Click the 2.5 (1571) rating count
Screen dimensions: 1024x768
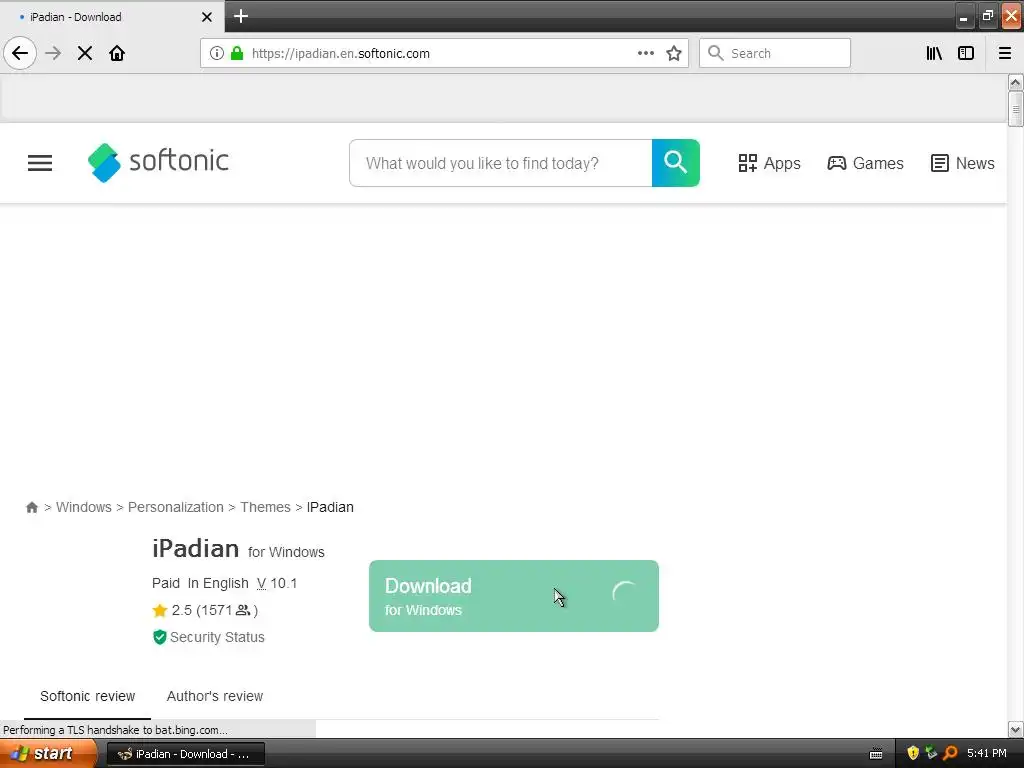coord(214,611)
